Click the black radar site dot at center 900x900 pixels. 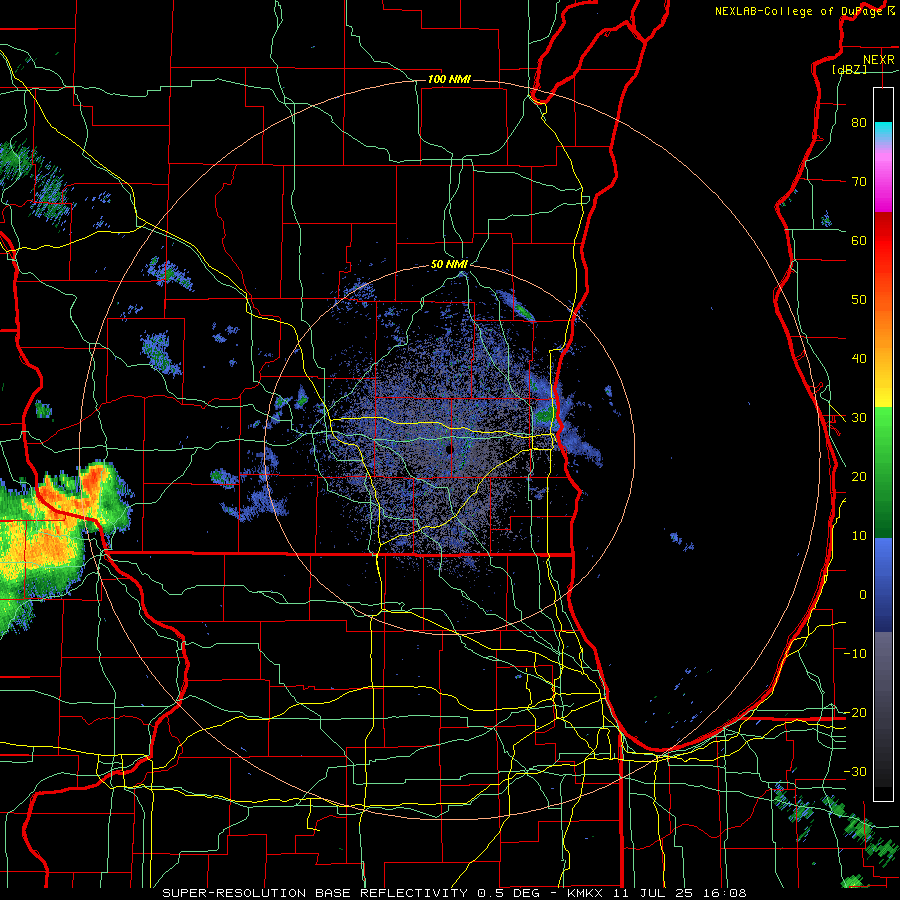pyautogui.click(x=449, y=449)
